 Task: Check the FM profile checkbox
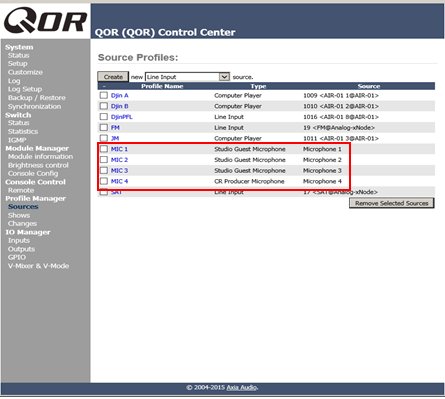tap(104, 127)
